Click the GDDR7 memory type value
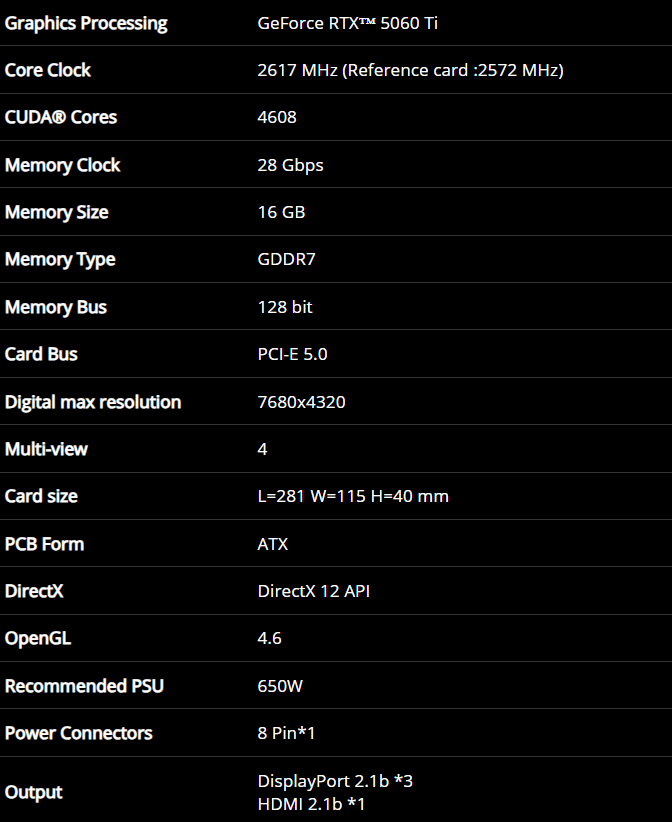Image resolution: width=672 pixels, height=822 pixels. (x=286, y=259)
